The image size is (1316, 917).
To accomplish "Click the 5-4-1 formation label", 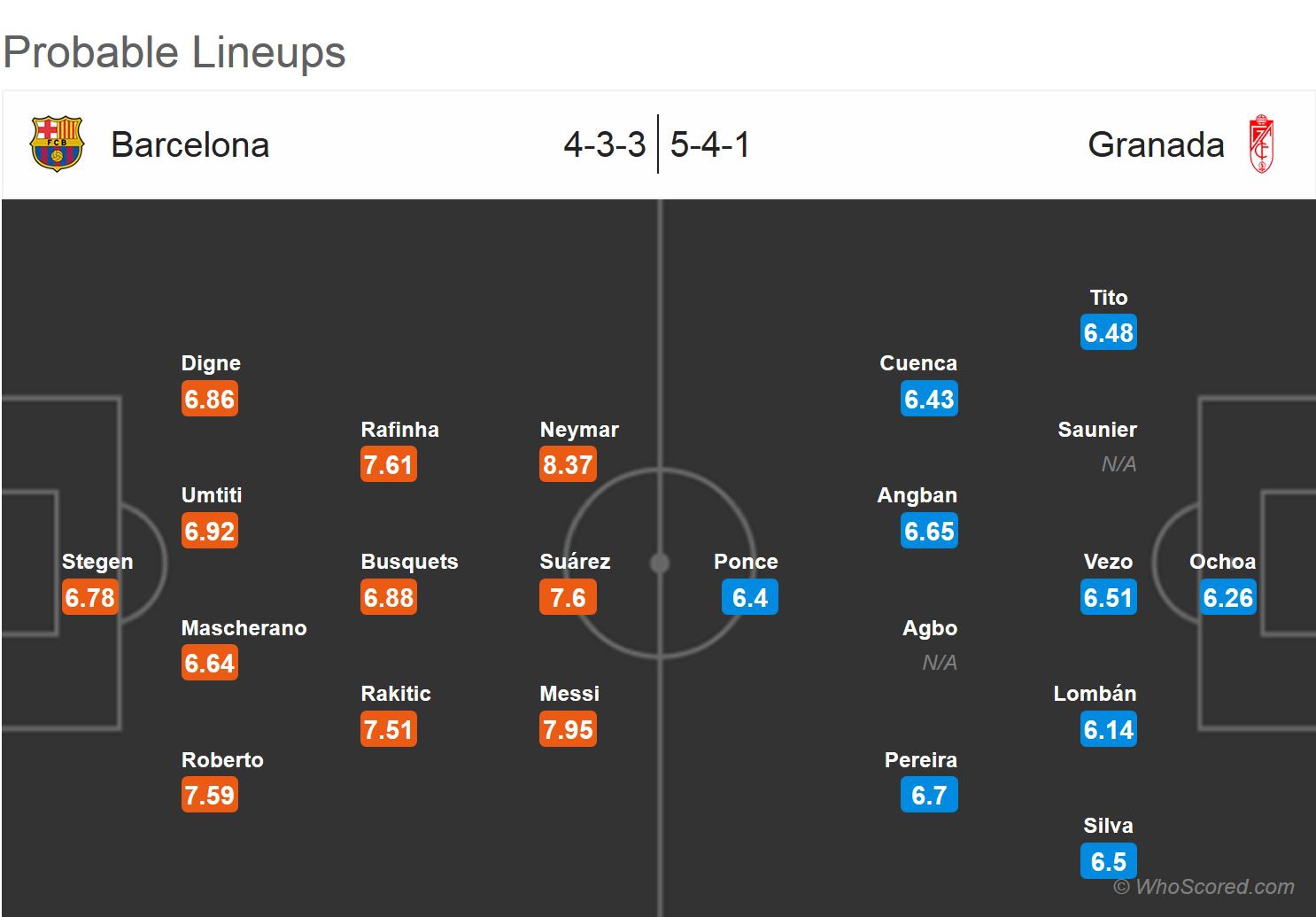I will pos(710,144).
